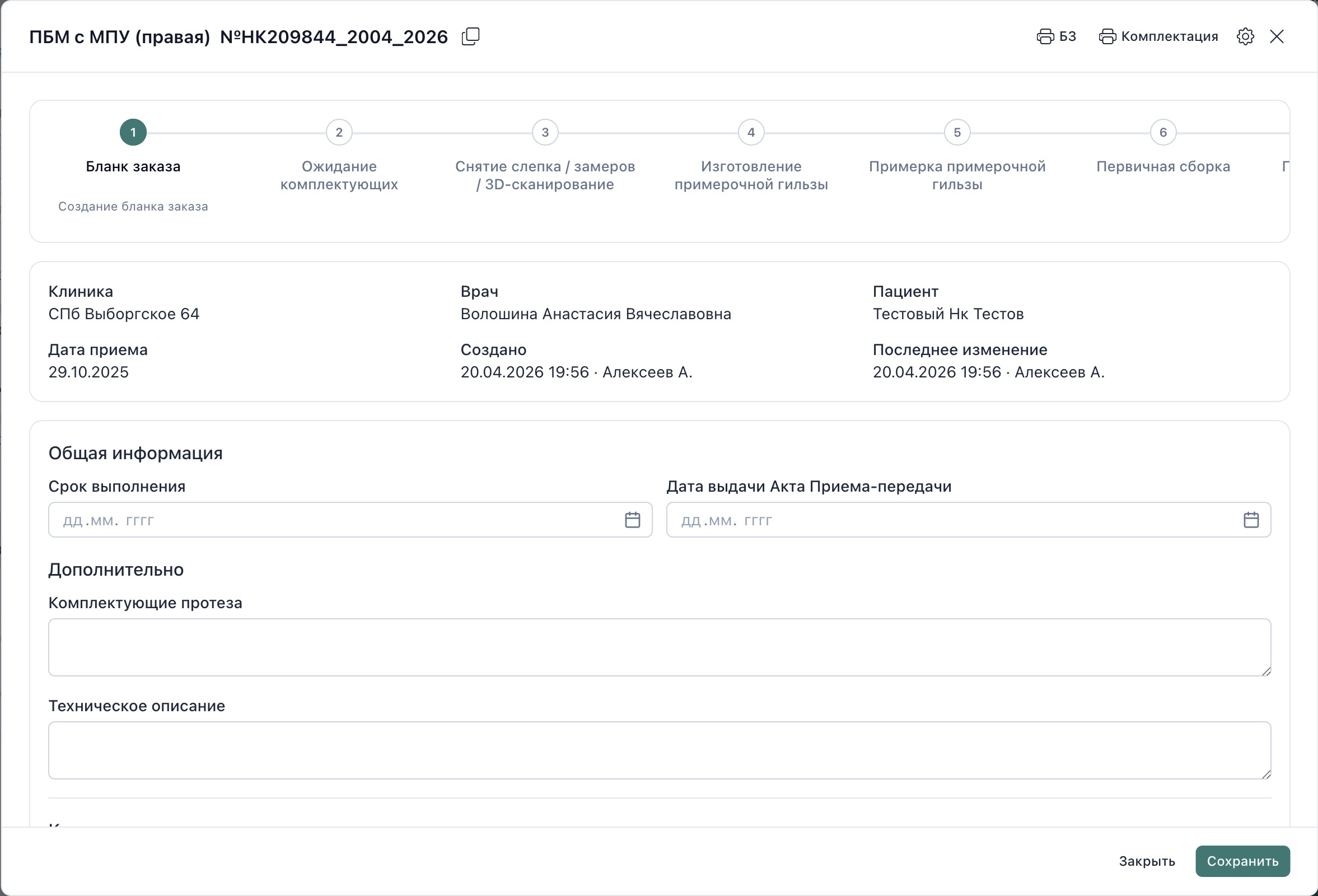
Task: Open the Первичная сборка stage label
Action: (1163, 166)
